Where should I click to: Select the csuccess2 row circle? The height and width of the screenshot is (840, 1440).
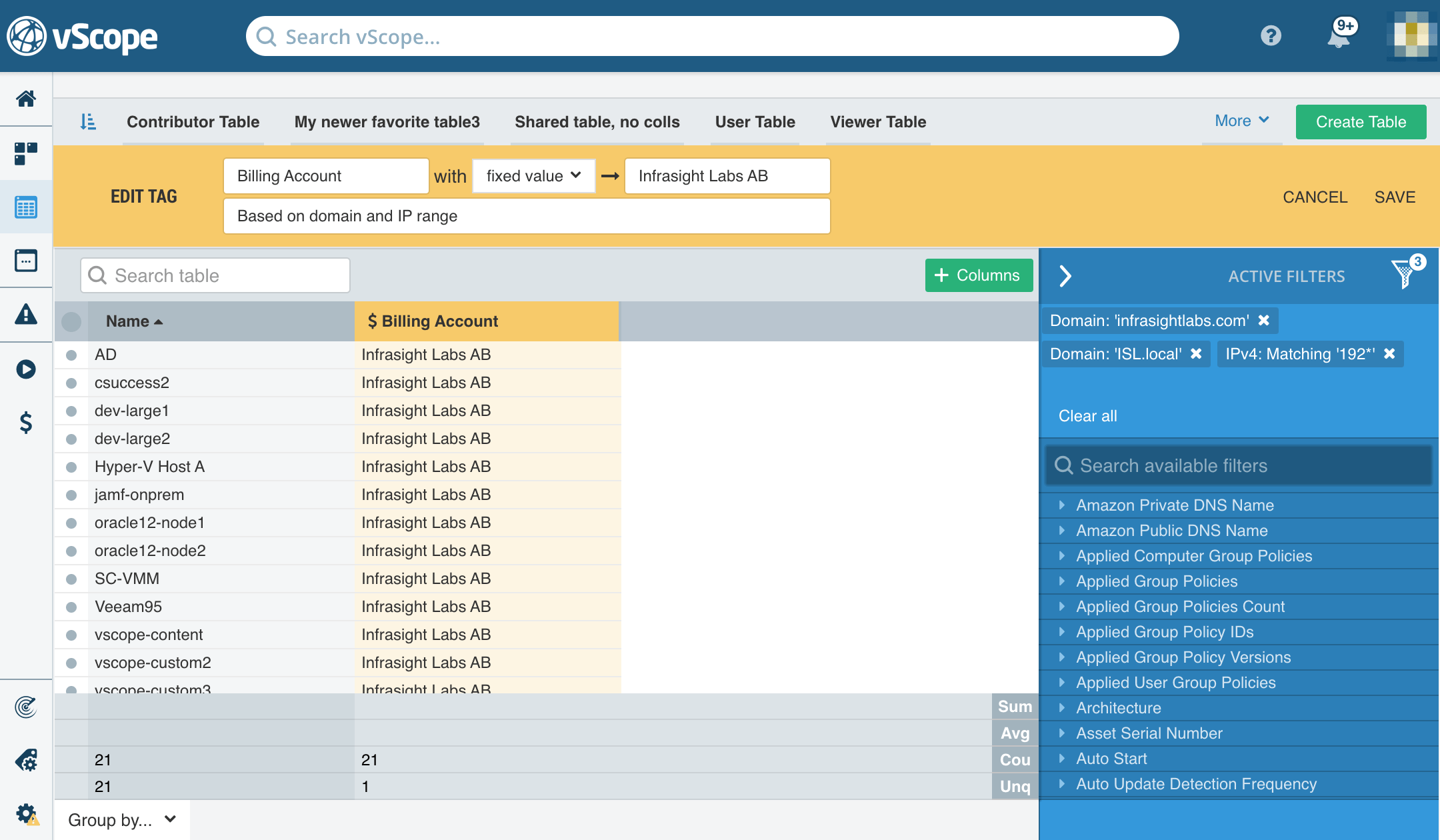71,383
